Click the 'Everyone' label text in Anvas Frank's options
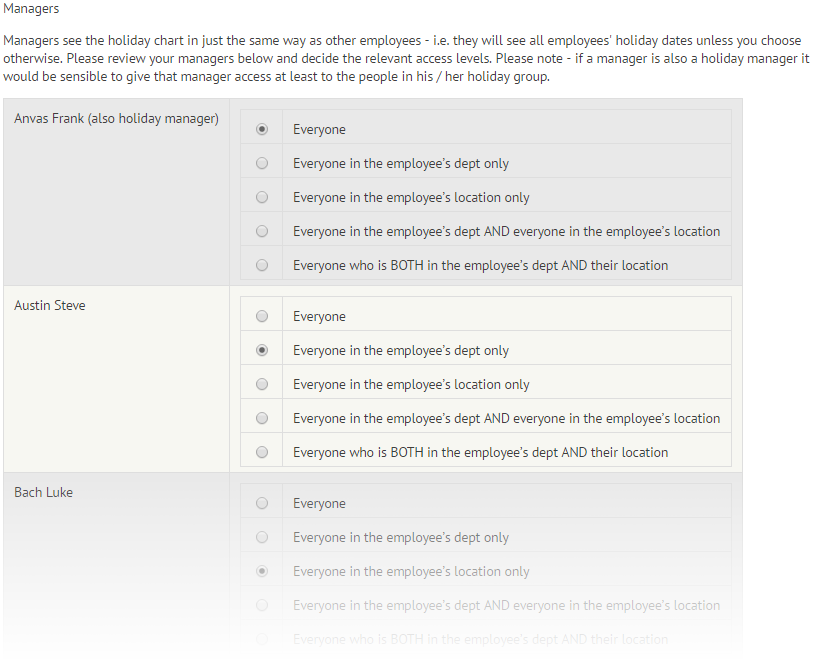The height and width of the screenshot is (659, 813). point(319,130)
